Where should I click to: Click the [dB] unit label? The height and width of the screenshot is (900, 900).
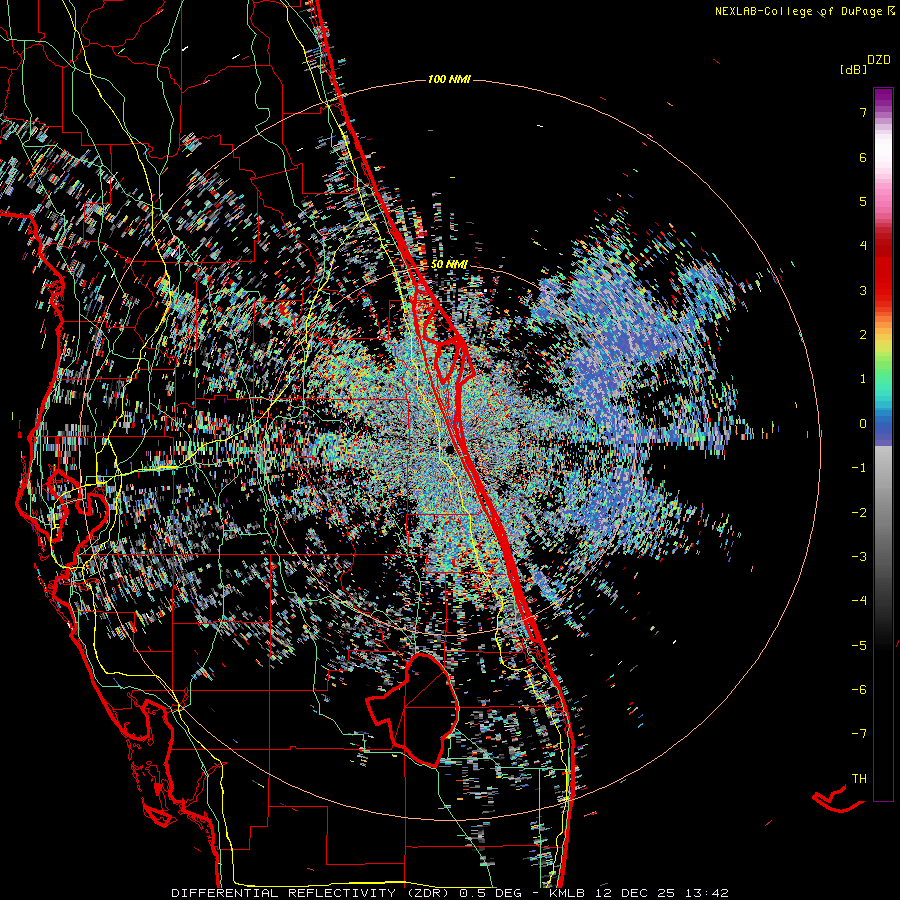click(x=853, y=69)
